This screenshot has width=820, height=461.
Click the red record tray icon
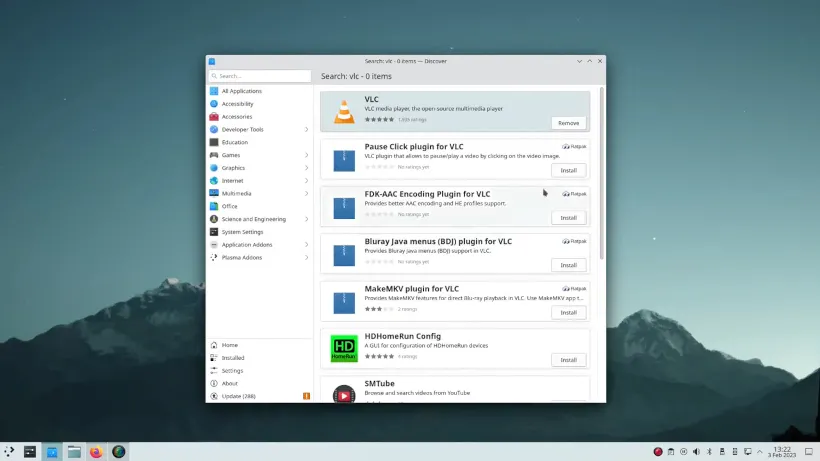pos(658,452)
